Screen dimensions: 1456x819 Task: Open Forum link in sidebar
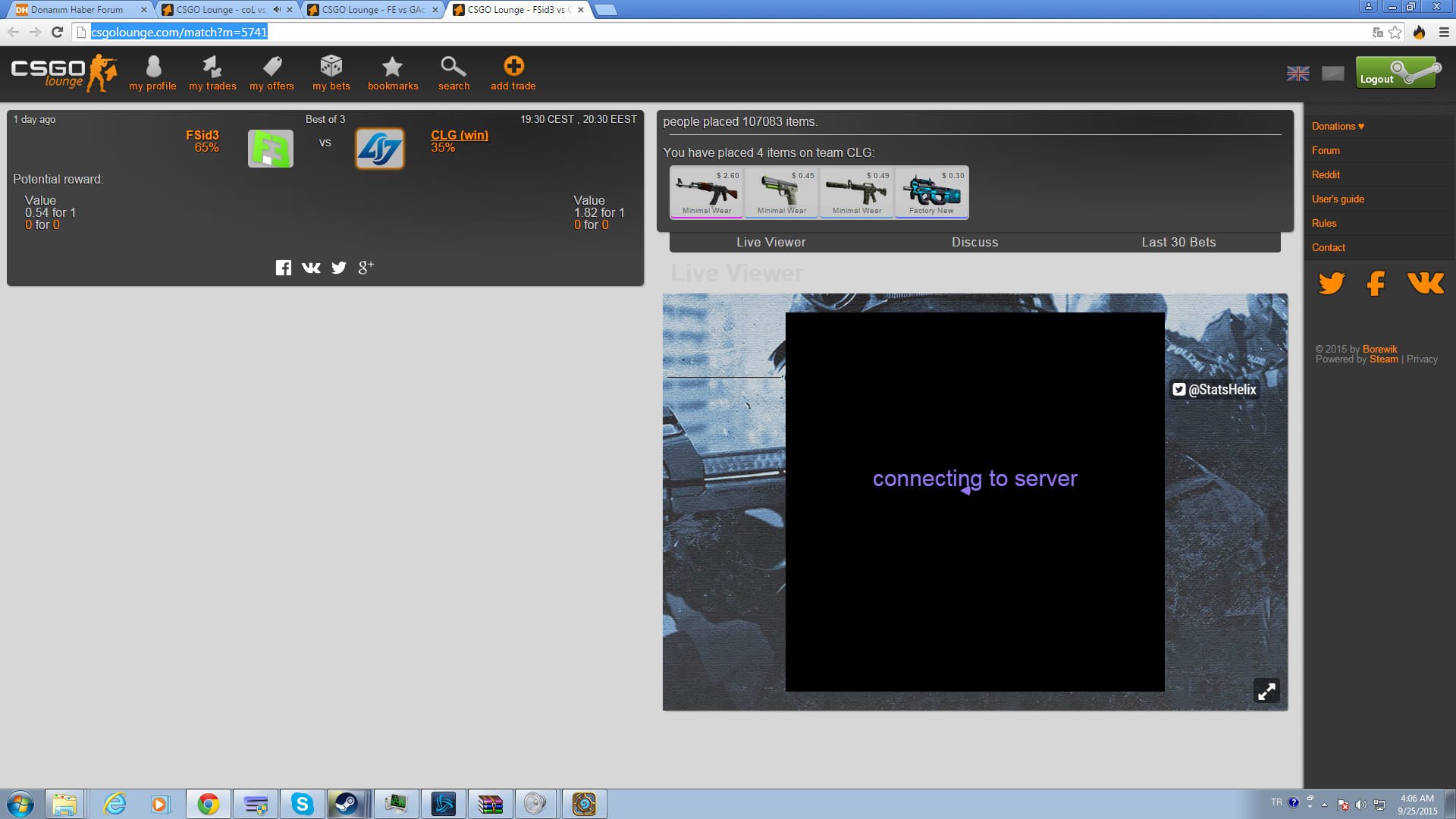click(1326, 150)
